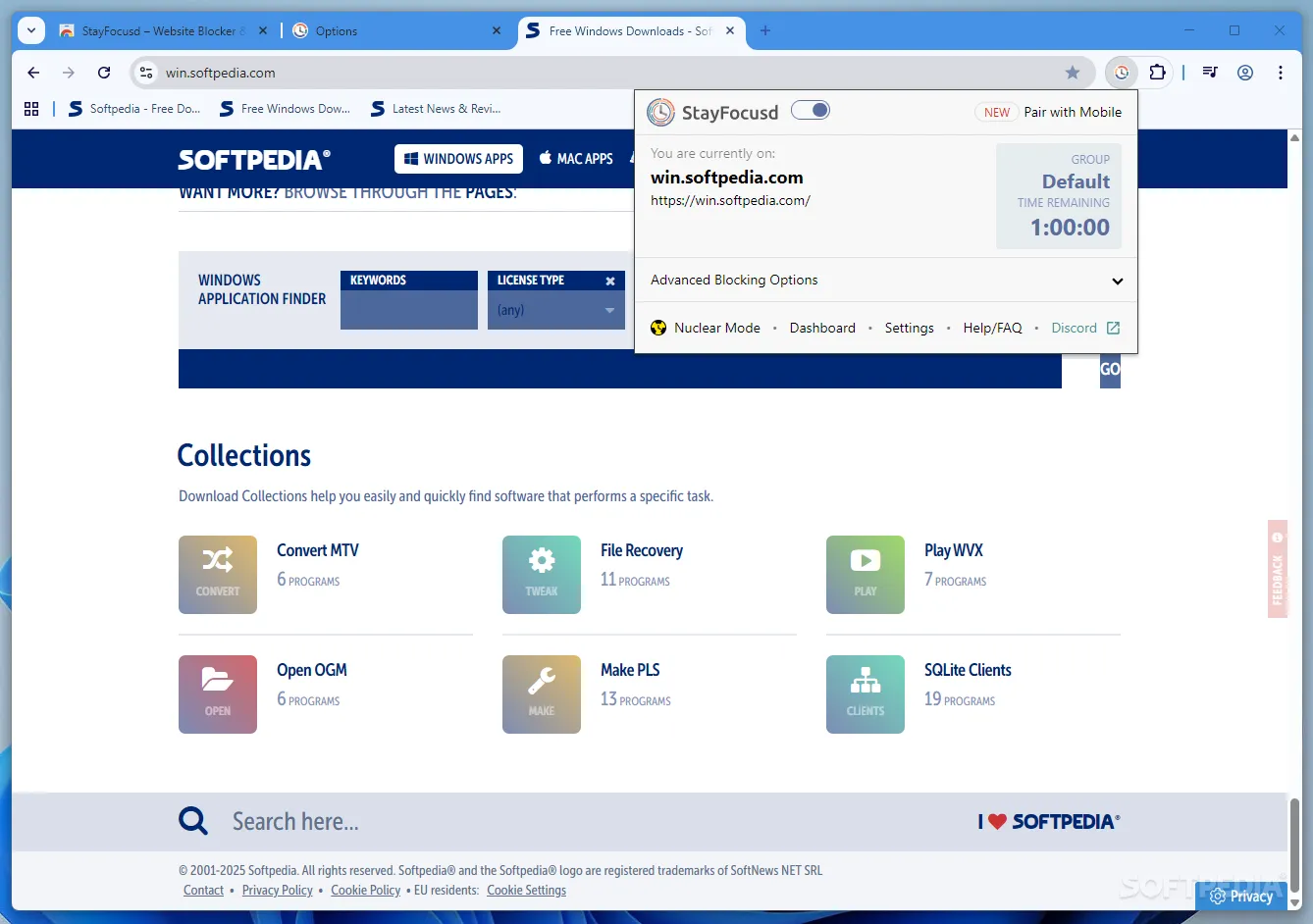Viewport: 1313px width, 924px height.
Task: Expand Advanced Blocking Options chevron
Action: pyautogui.click(x=1117, y=282)
